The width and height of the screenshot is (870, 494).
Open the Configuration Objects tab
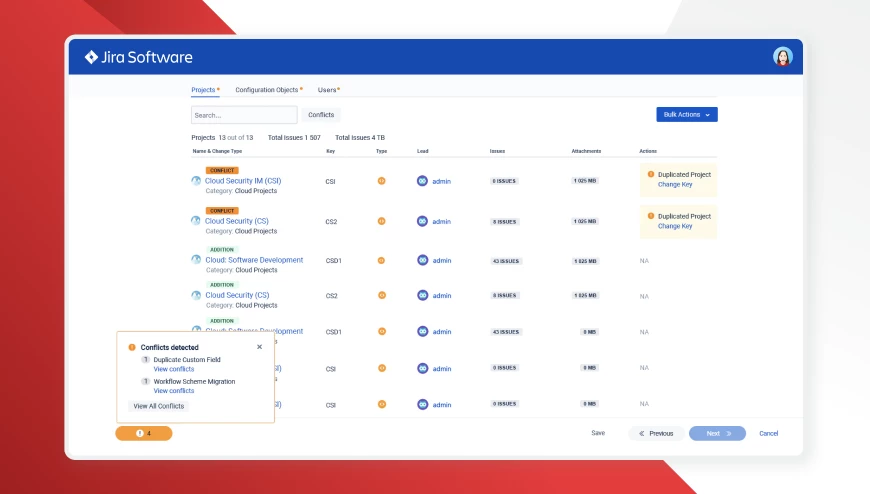coord(269,90)
